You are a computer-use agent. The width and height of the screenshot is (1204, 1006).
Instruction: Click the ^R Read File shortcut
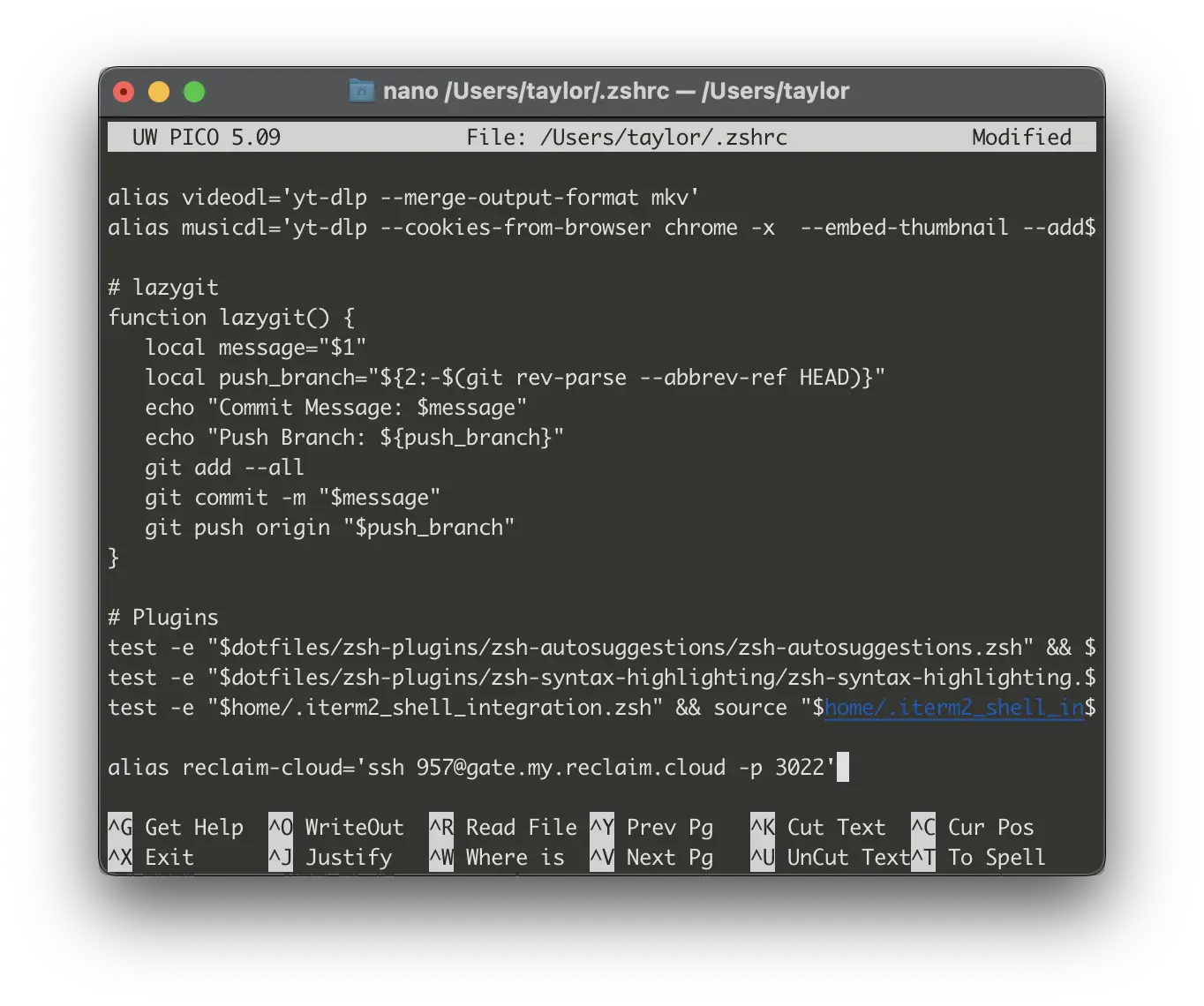(x=503, y=827)
